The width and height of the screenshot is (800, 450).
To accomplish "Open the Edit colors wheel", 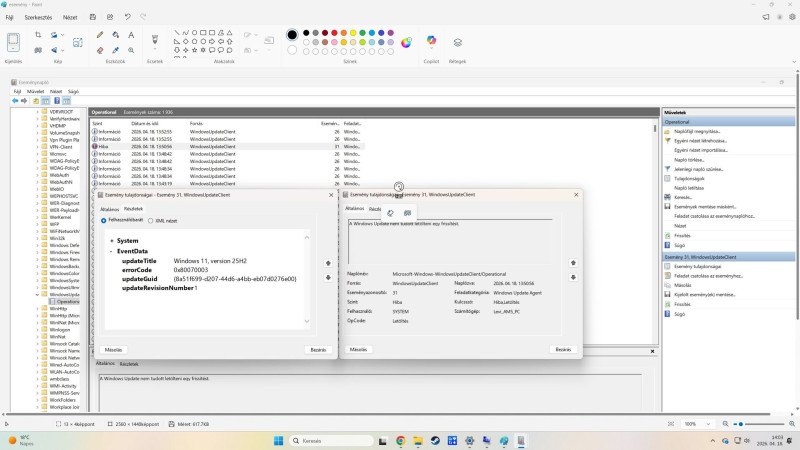I will click(x=406, y=42).
